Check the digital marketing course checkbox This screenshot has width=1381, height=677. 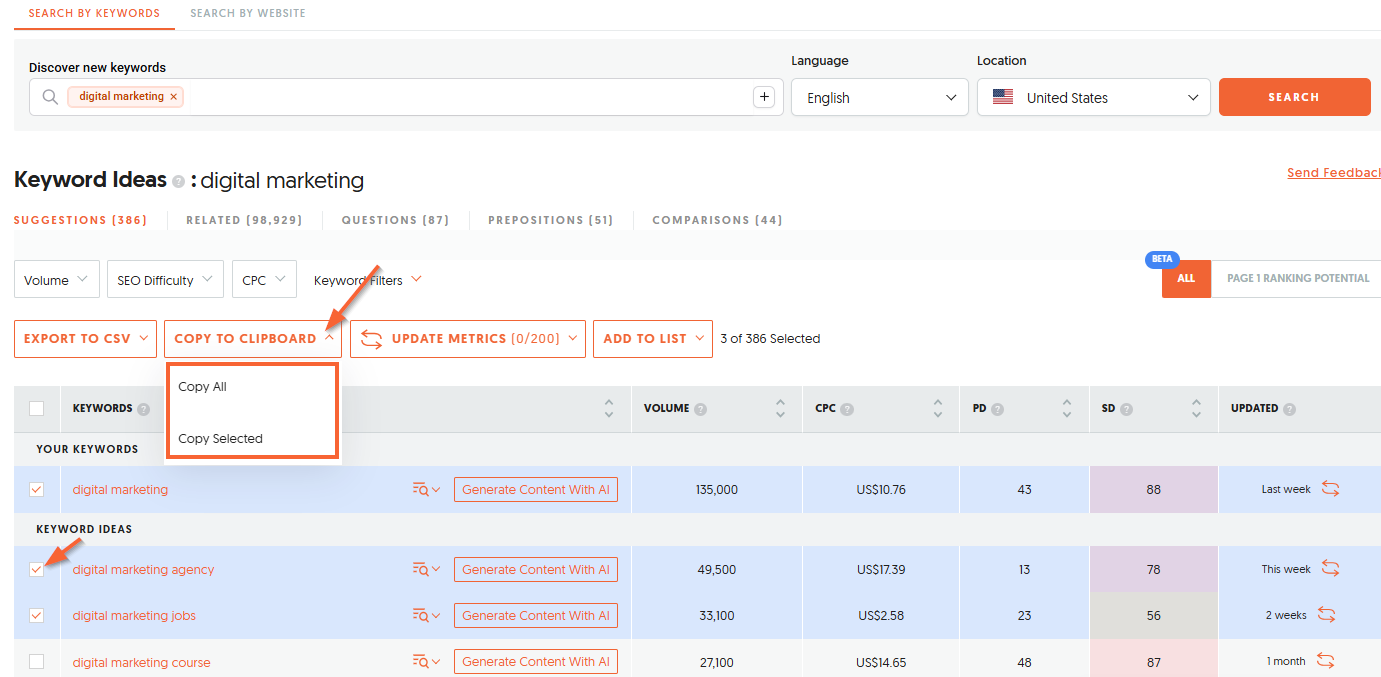pos(37,662)
